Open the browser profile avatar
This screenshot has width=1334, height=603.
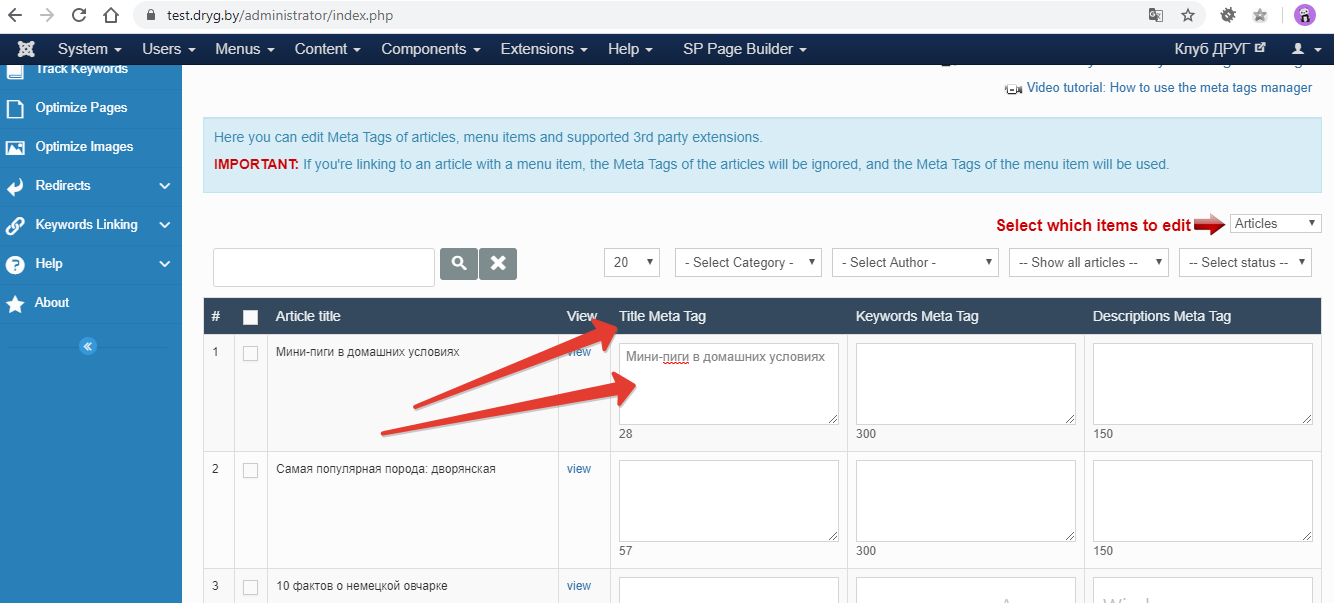pos(1304,15)
